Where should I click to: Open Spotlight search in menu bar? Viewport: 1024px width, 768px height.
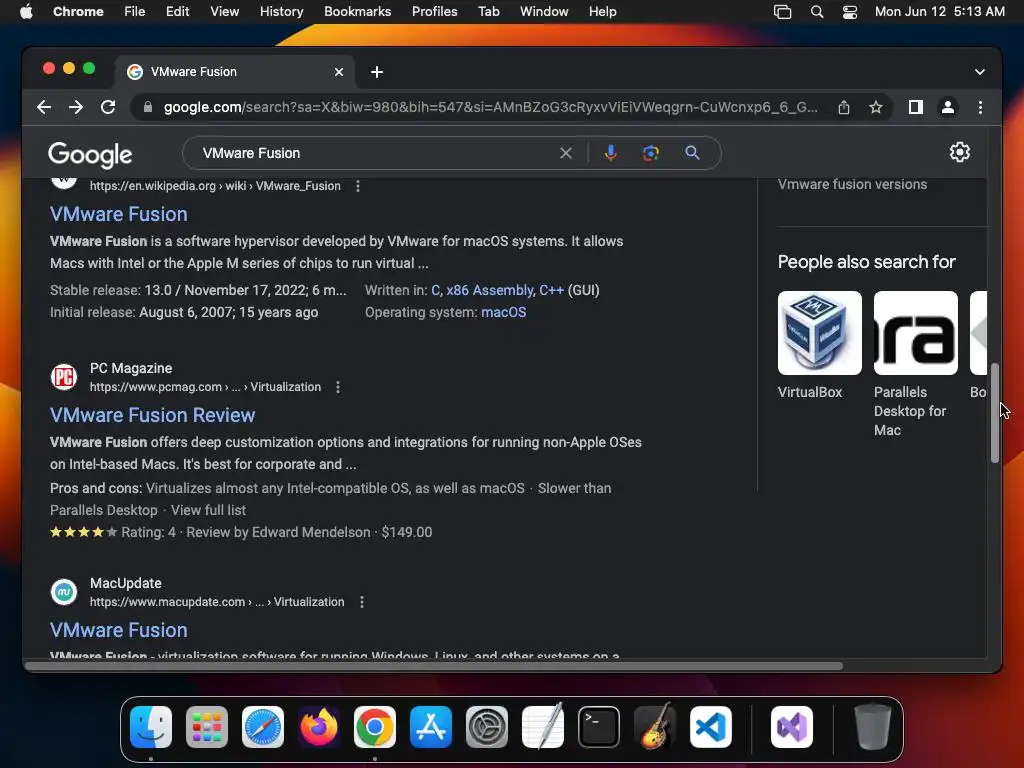[x=816, y=12]
